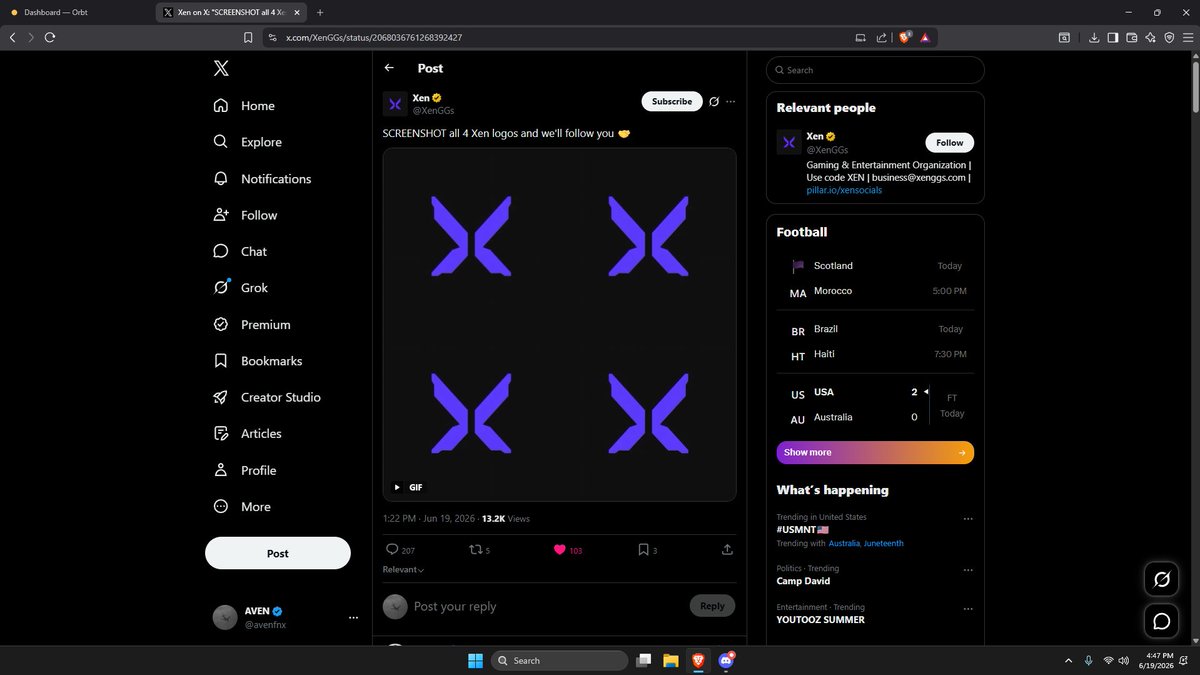
Task: Open the Juneteenth trending link
Action: (884, 543)
